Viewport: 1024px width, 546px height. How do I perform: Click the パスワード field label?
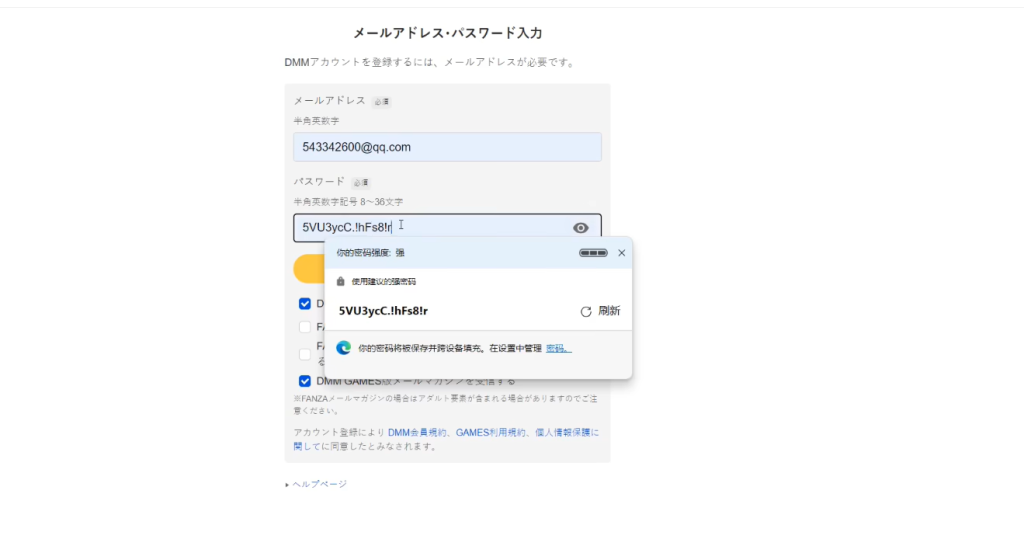pyautogui.click(x=319, y=182)
